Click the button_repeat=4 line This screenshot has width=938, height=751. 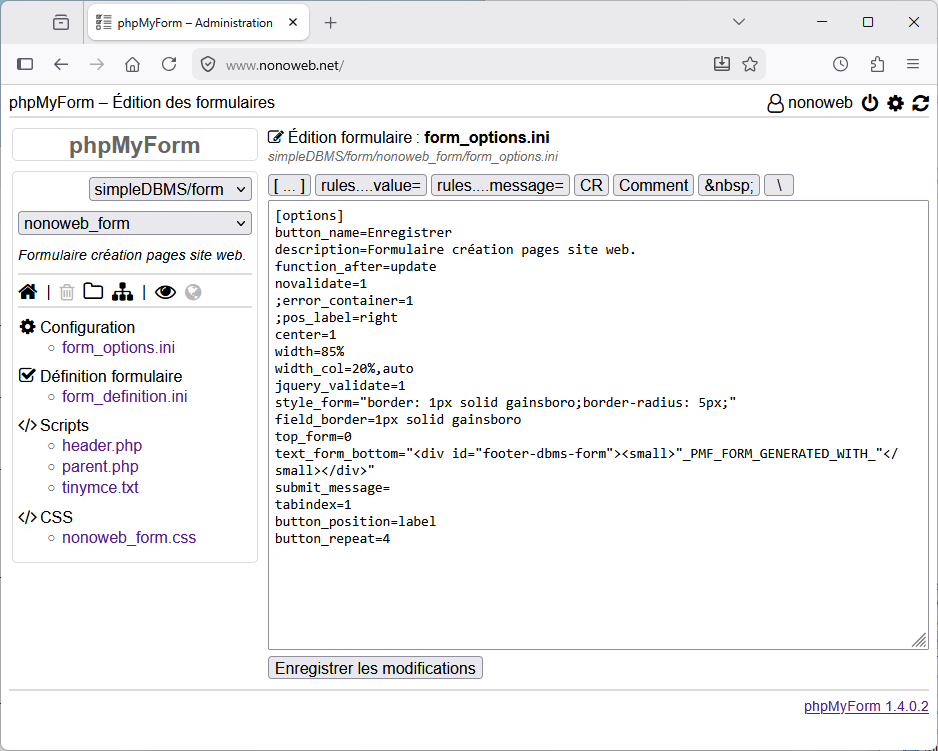333,539
